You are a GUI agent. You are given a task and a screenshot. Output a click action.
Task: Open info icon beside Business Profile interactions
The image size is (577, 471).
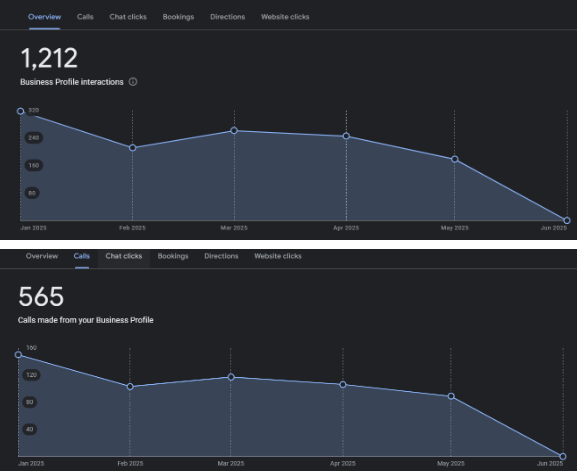click(x=133, y=82)
